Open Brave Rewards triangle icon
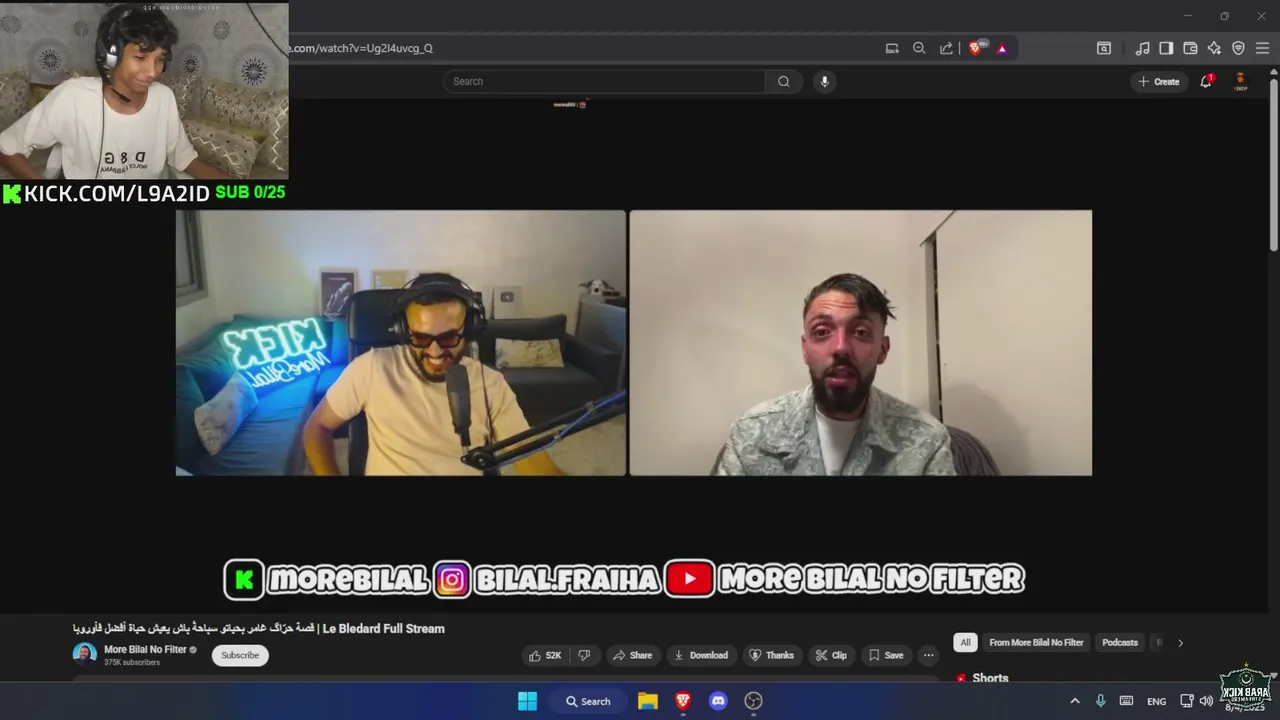 pyautogui.click(x=1002, y=48)
